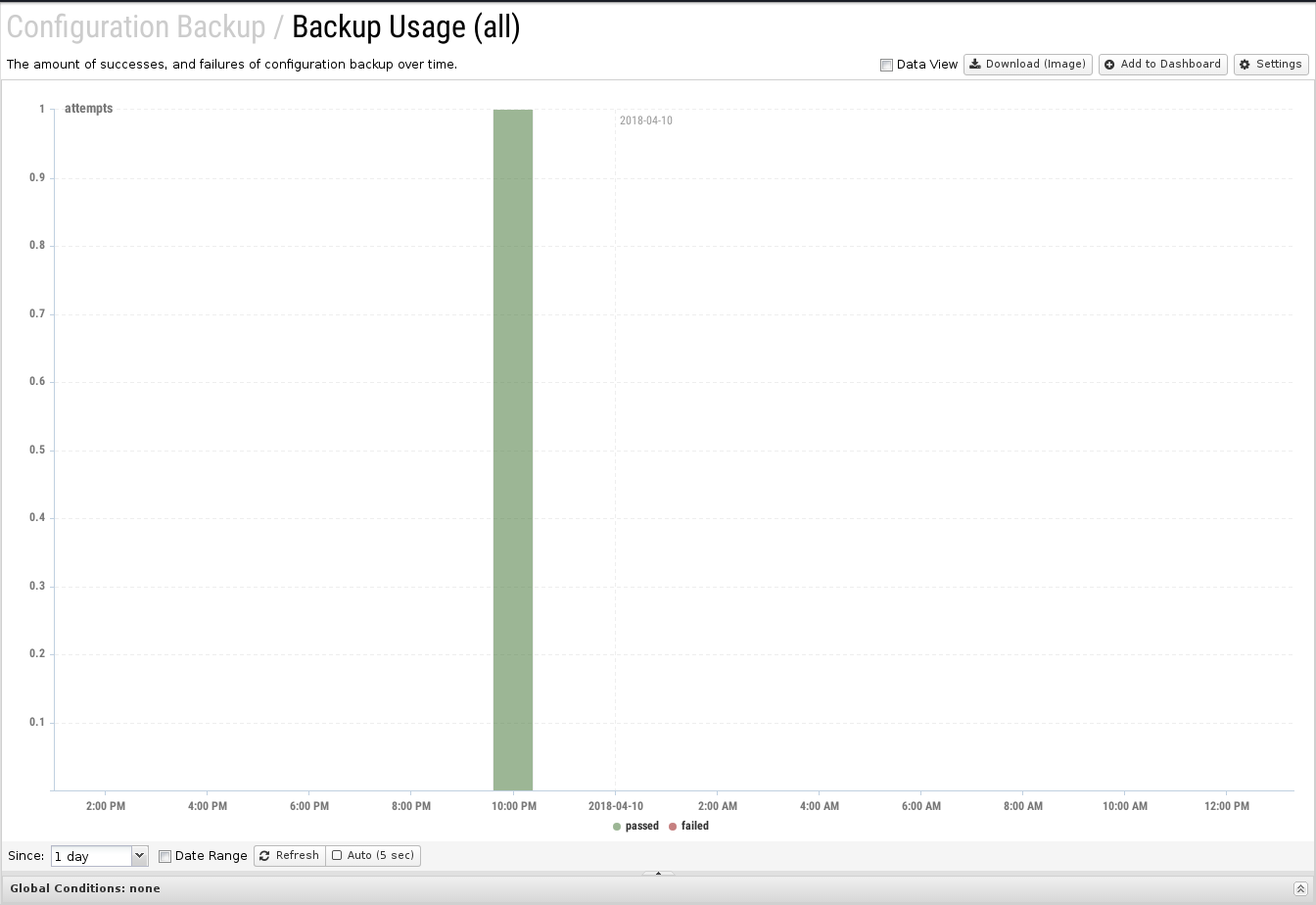This screenshot has width=1316, height=905.
Task: Click the 2:00 AM x-axis tick label
Action: click(718, 807)
